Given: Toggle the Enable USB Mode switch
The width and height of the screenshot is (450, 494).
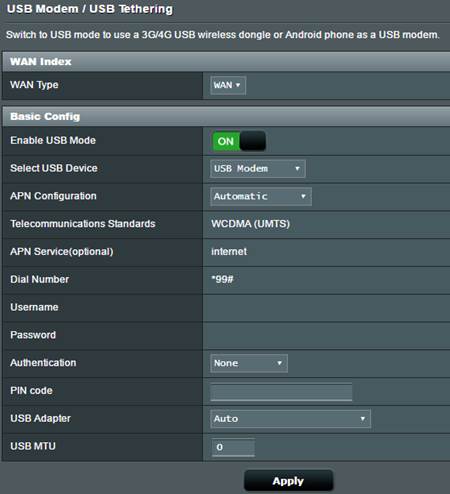Looking at the screenshot, I should [239, 141].
